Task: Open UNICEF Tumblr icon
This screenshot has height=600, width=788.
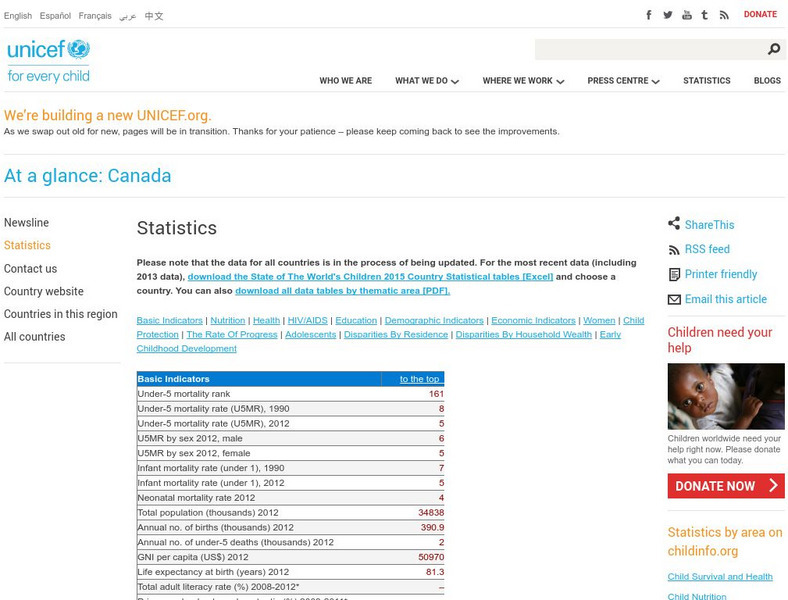Action: coord(705,15)
